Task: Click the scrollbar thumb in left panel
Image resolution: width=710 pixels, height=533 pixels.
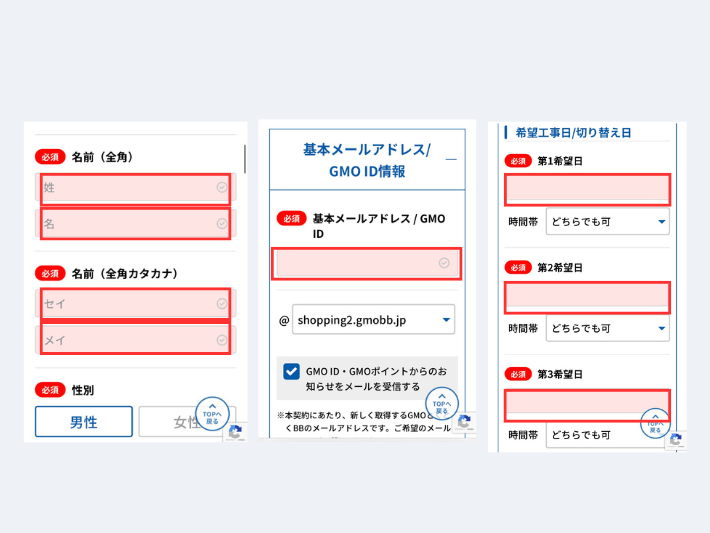Action: [x=245, y=159]
